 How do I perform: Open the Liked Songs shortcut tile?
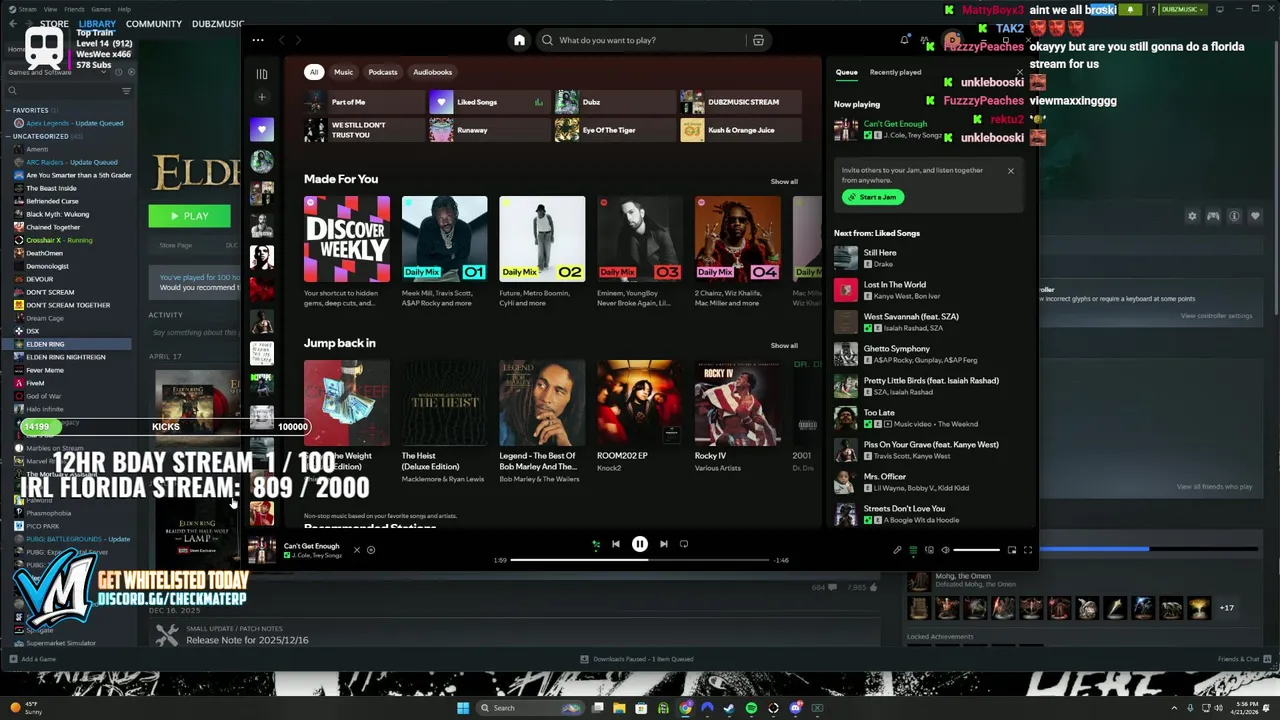click(x=490, y=102)
